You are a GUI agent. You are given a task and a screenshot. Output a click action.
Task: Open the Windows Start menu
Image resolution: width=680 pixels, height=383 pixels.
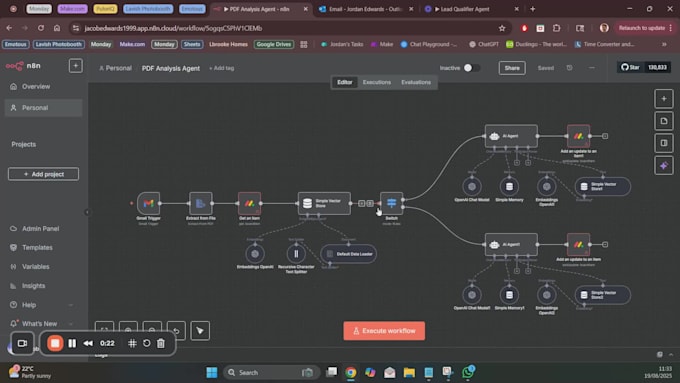pos(212,372)
